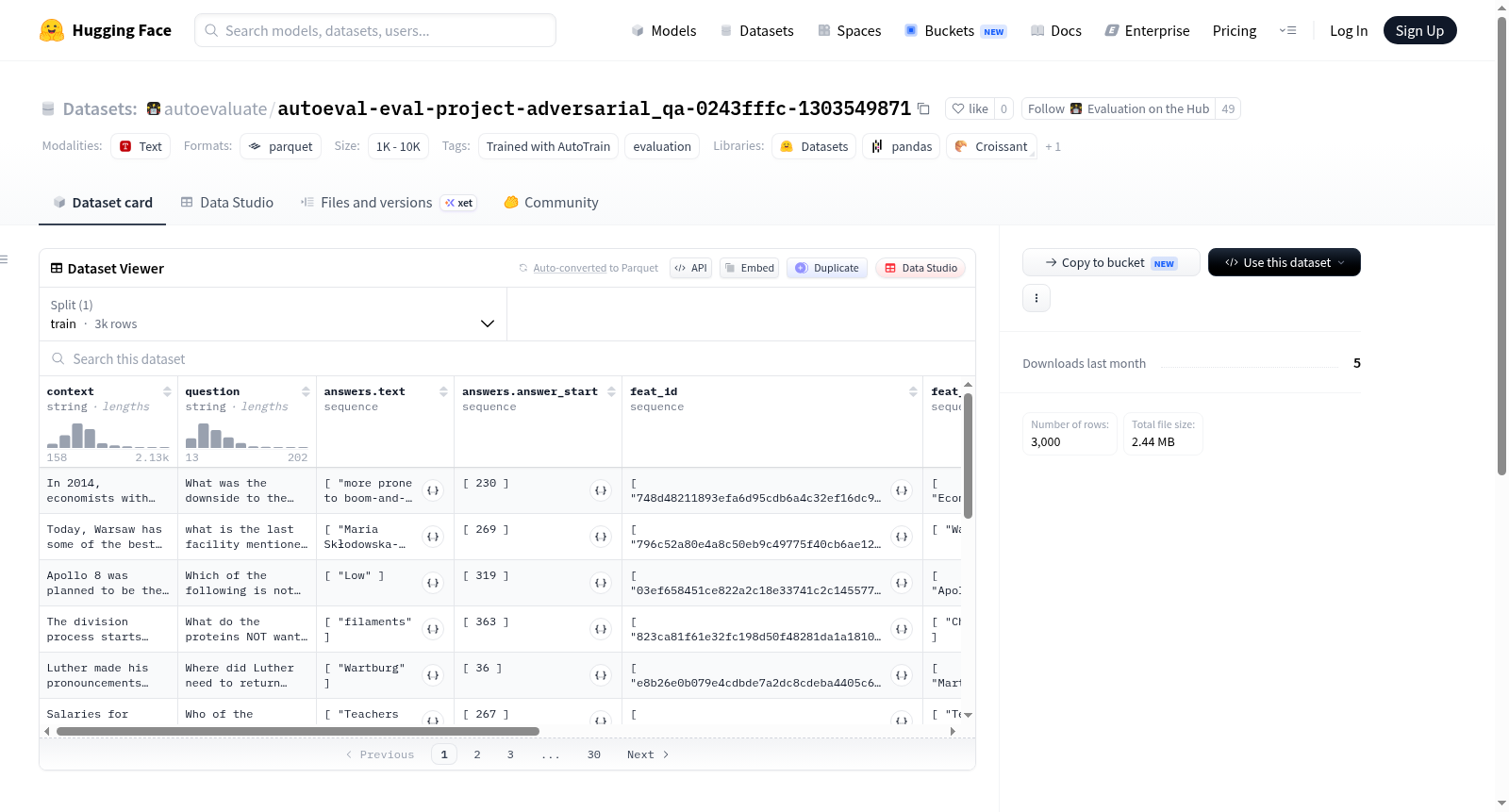Screen dimensions: 1509x812
Task: Sort by the feat_id column
Action: tap(913, 391)
